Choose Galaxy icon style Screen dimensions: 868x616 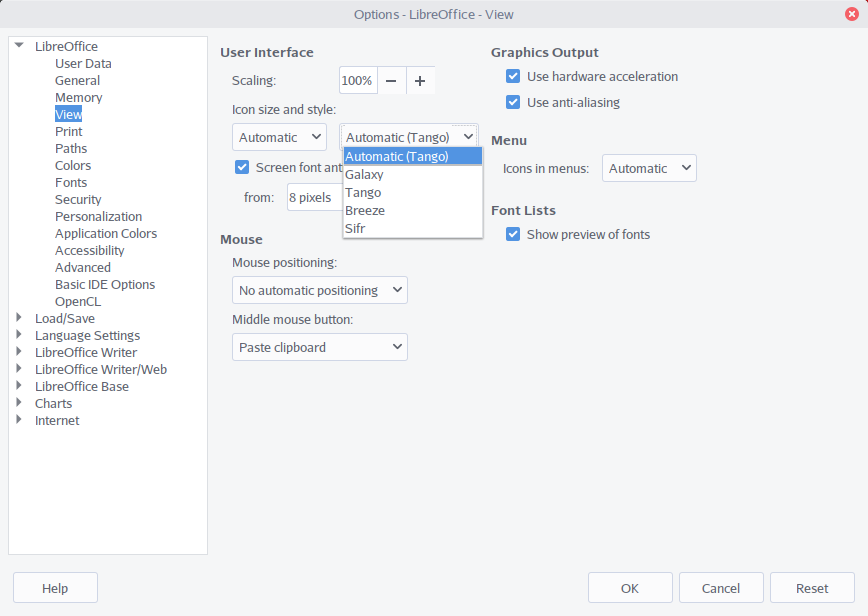point(412,174)
